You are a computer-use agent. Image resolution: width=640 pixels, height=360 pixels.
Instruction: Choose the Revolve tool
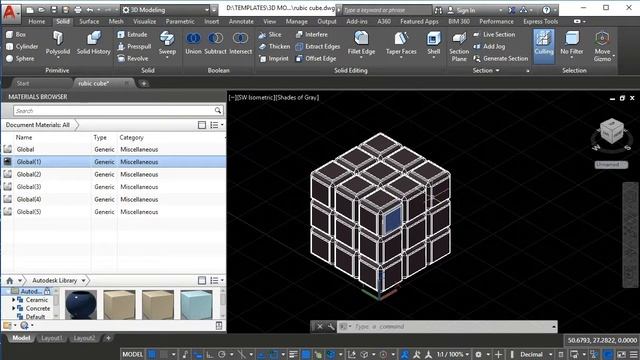(x=133, y=58)
